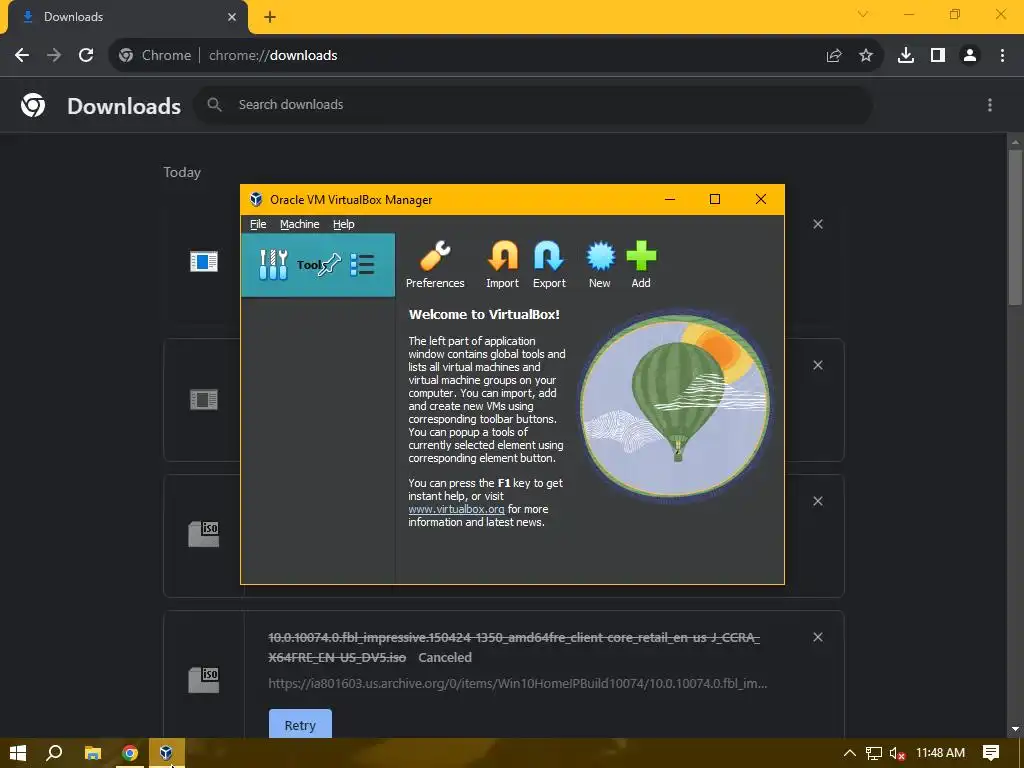1024x768 pixels.
Task: Go forward in Chrome
Action: pyautogui.click(x=54, y=56)
